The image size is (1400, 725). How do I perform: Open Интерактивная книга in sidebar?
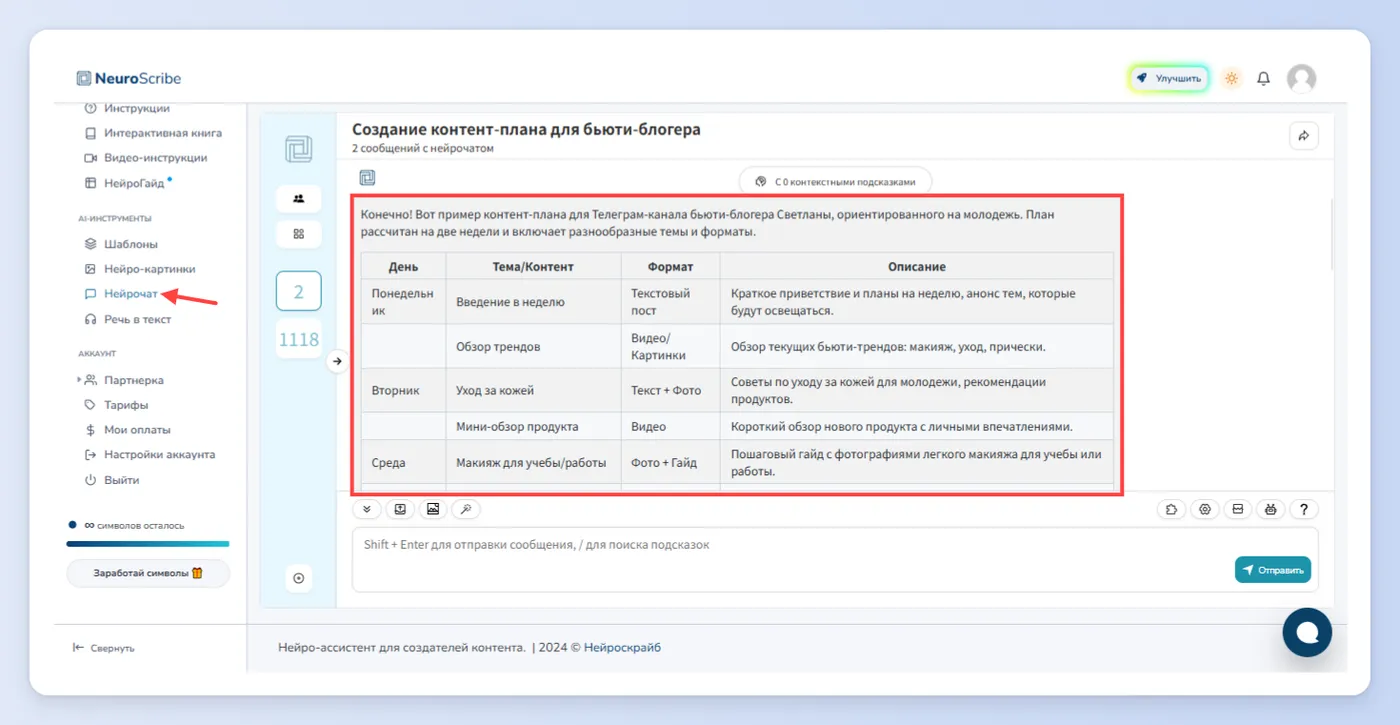(152, 133)
